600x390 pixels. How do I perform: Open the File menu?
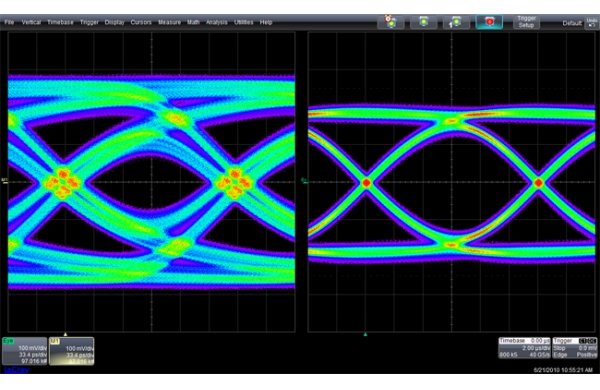click(x=9, y=23)
